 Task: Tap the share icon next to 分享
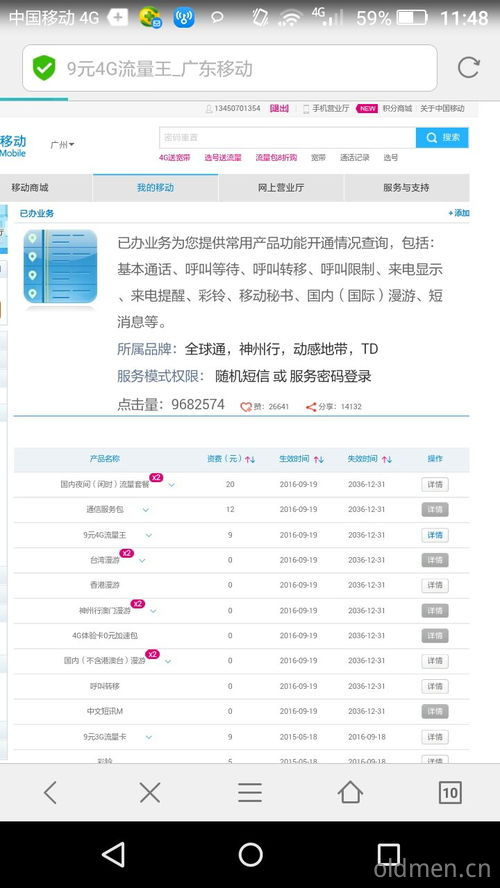311,407
